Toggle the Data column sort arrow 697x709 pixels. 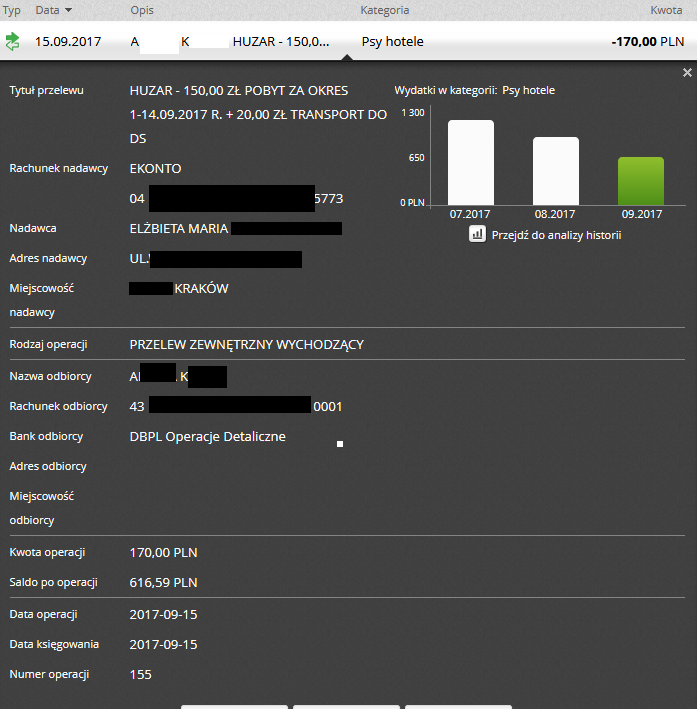(68, 10)
